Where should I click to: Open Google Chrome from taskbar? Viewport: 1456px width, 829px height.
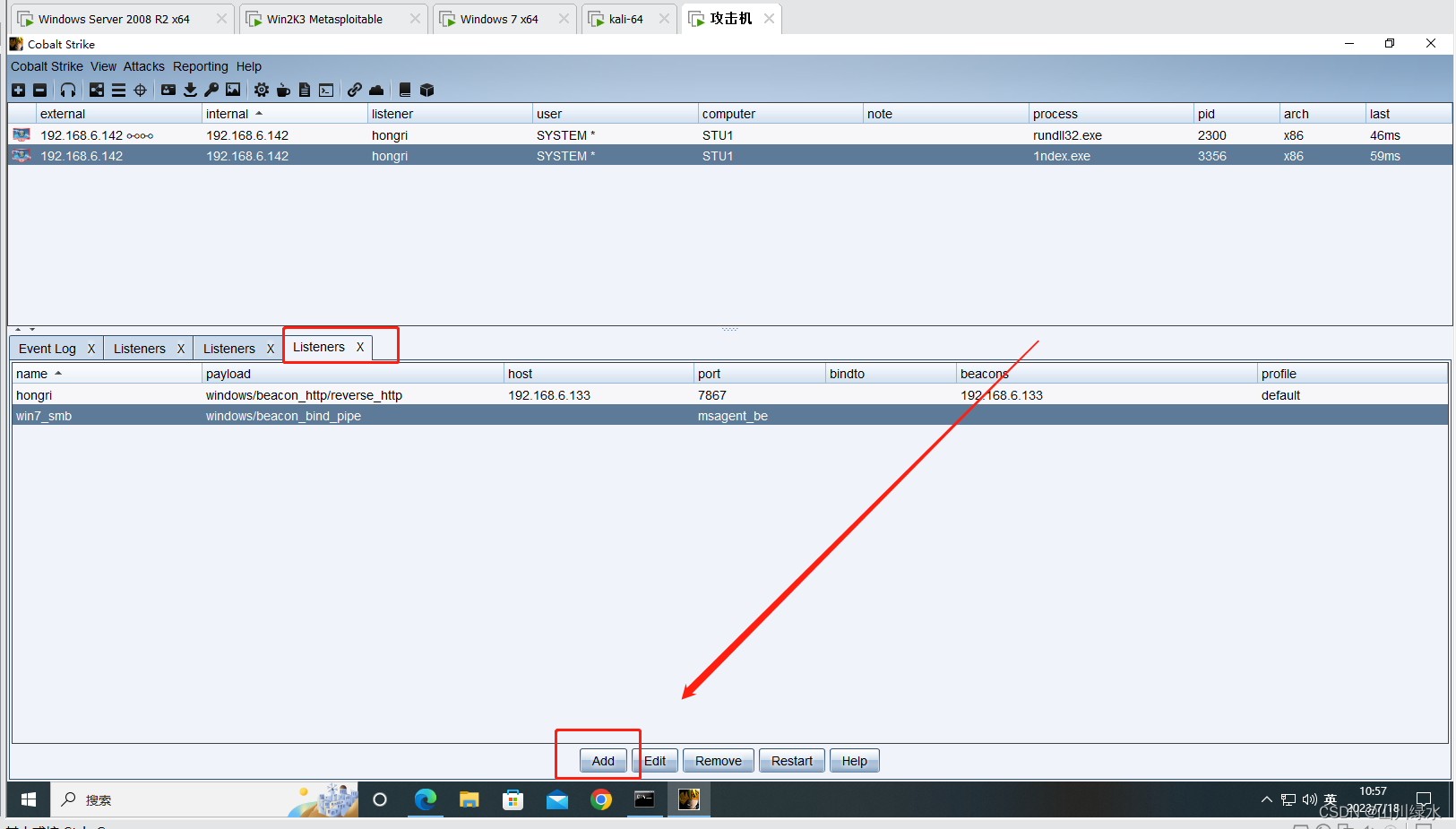click(x=601, y=799)
